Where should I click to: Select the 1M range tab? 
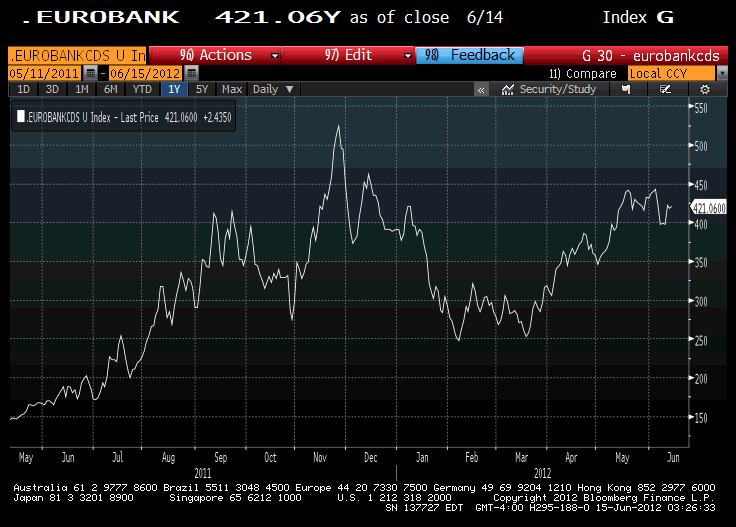coord(82,89)
